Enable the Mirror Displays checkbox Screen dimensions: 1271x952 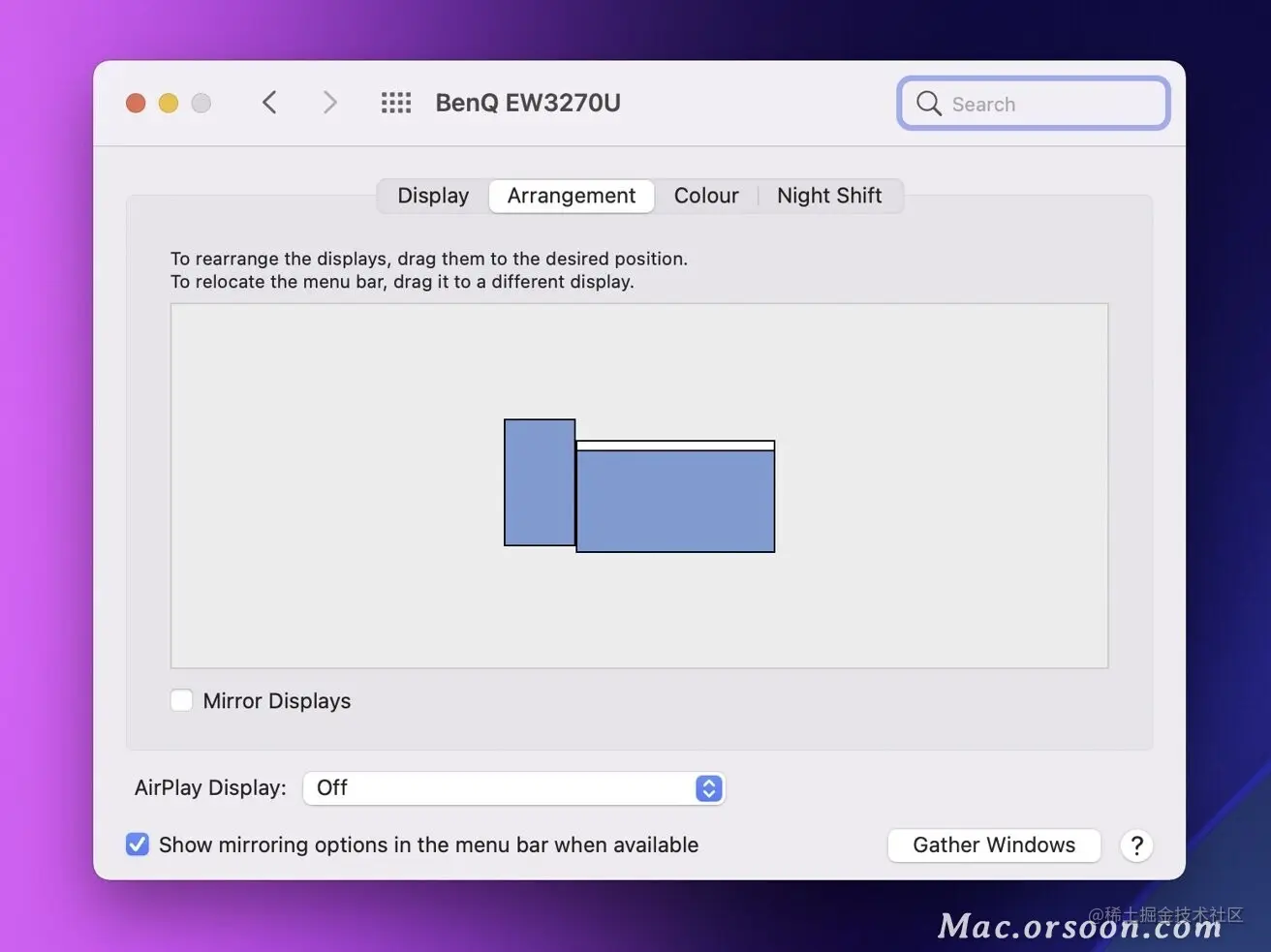181,700
